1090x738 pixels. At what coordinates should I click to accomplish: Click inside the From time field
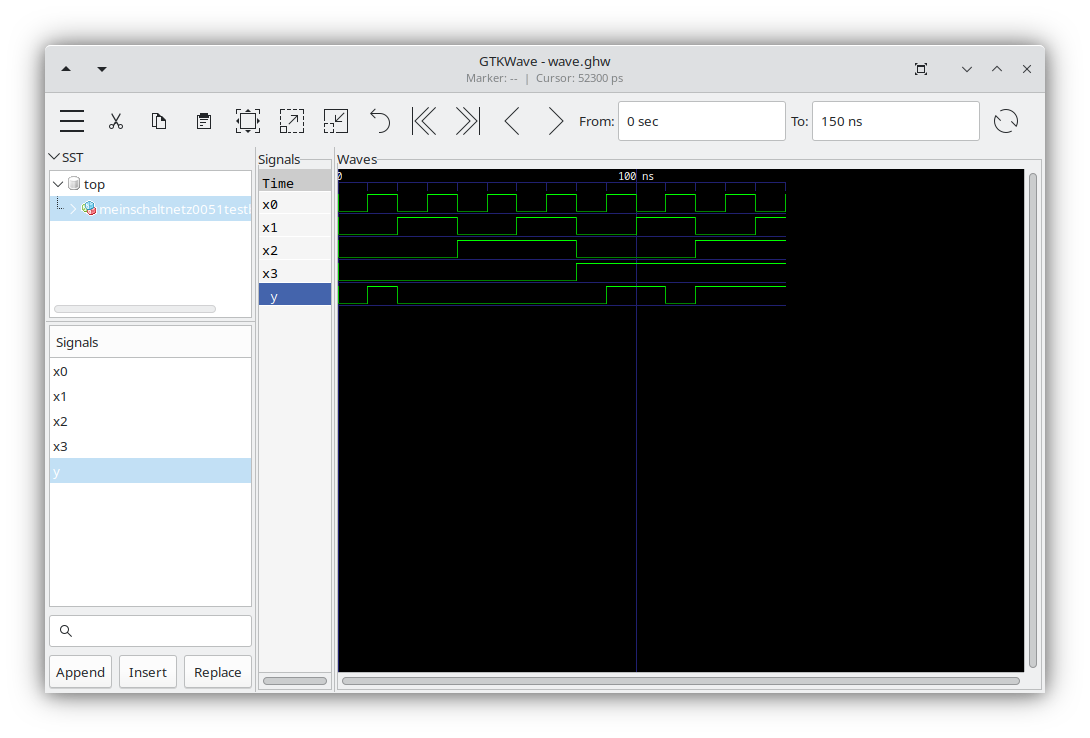700,120
